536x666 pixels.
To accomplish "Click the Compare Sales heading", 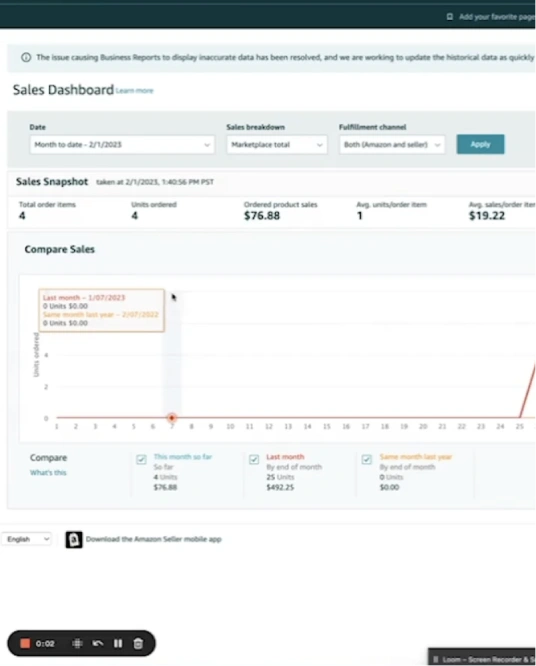I will pyautogui.click(x=59, y=249).
